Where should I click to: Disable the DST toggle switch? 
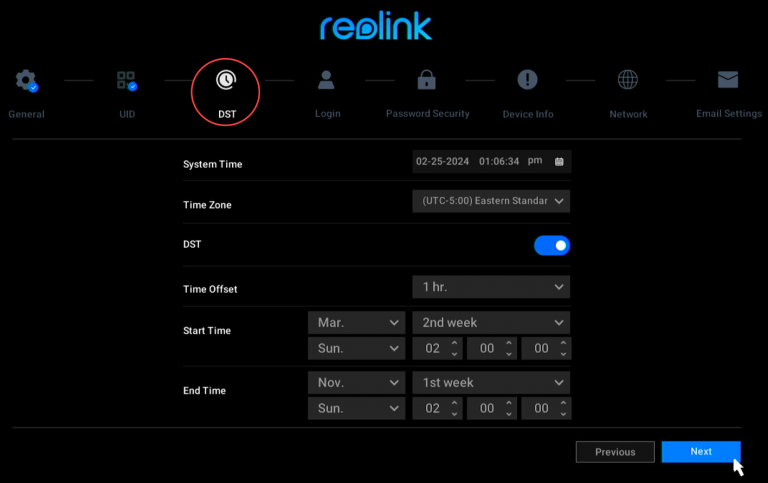point(552,245)
